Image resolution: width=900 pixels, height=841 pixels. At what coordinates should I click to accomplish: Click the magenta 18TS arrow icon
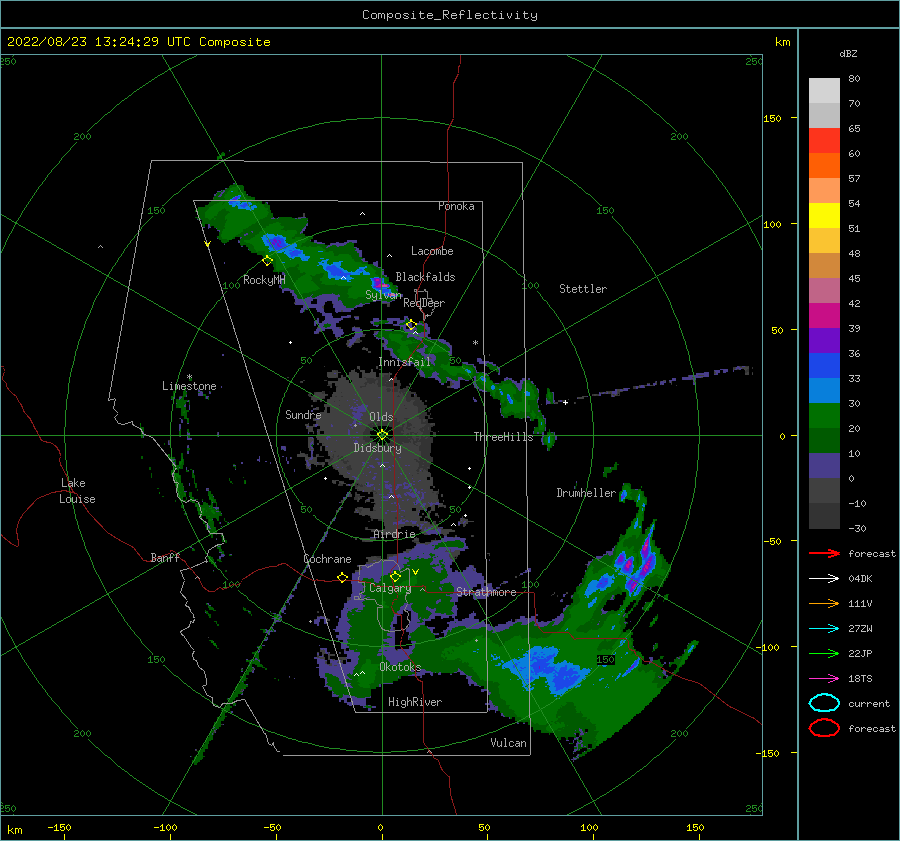(x=824, y=679)
